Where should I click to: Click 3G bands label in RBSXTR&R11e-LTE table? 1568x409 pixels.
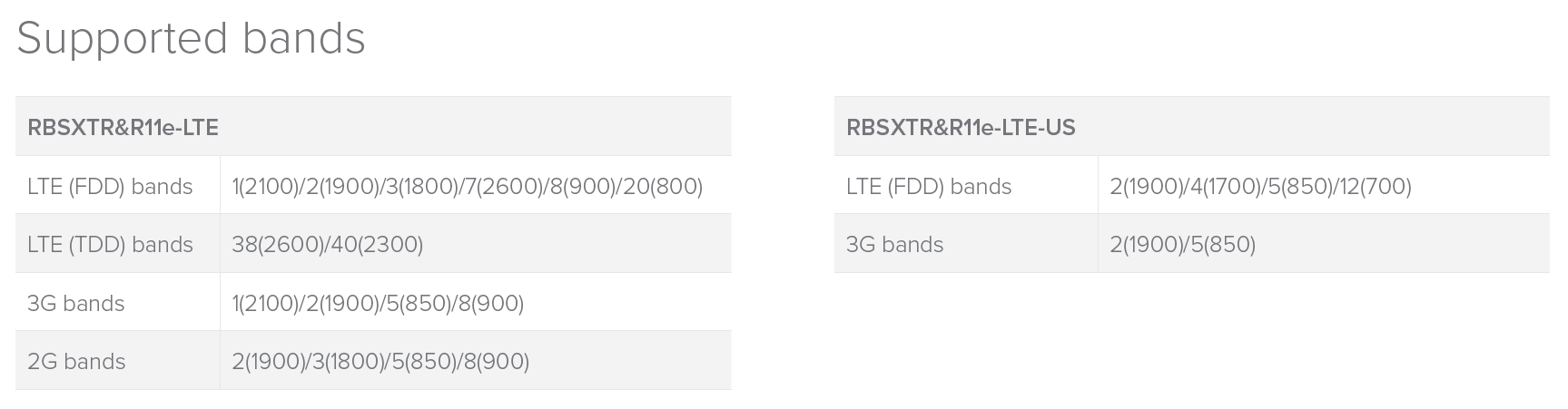[76, 304]
